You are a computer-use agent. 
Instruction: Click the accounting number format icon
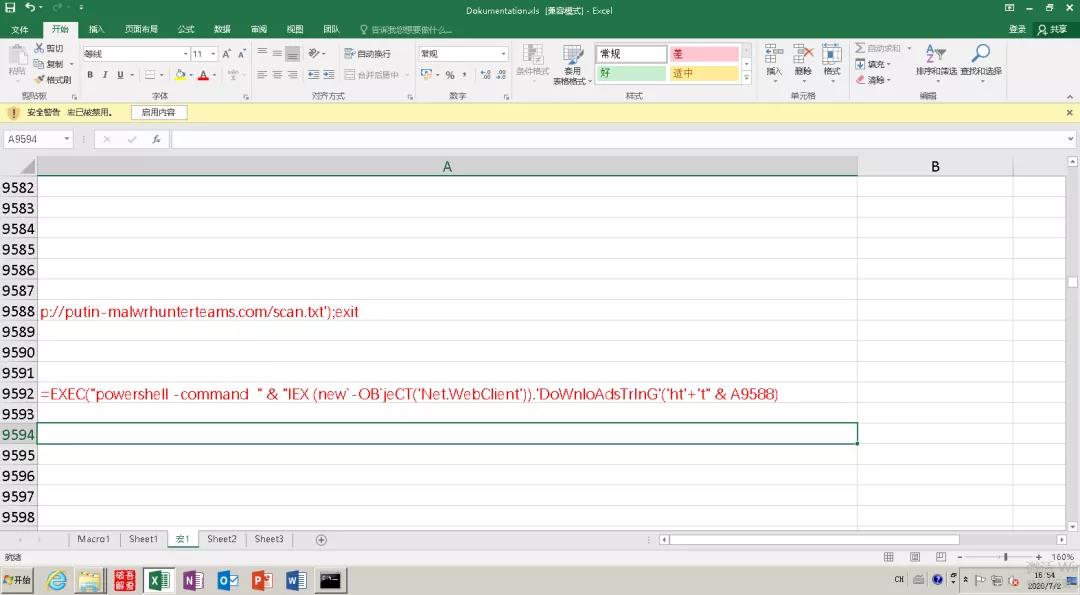point(426,74)
